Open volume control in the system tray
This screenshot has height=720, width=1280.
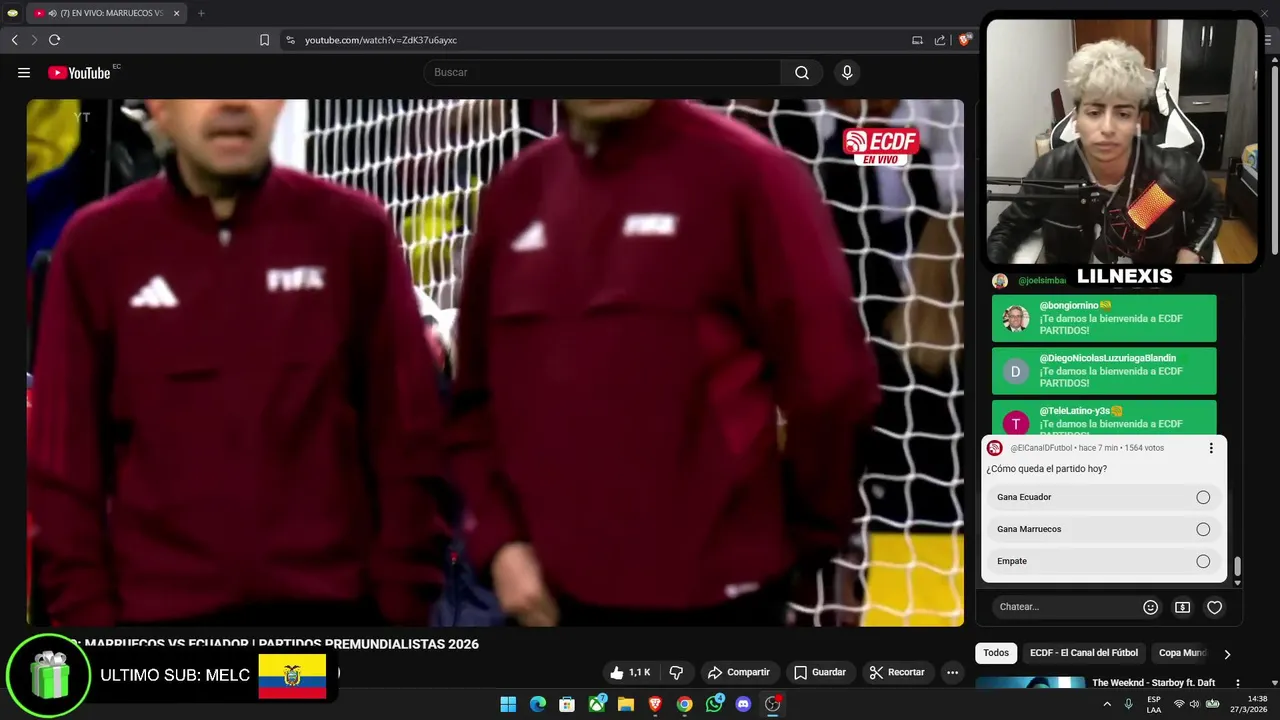pyautogui.click(x=1194, y=704)
